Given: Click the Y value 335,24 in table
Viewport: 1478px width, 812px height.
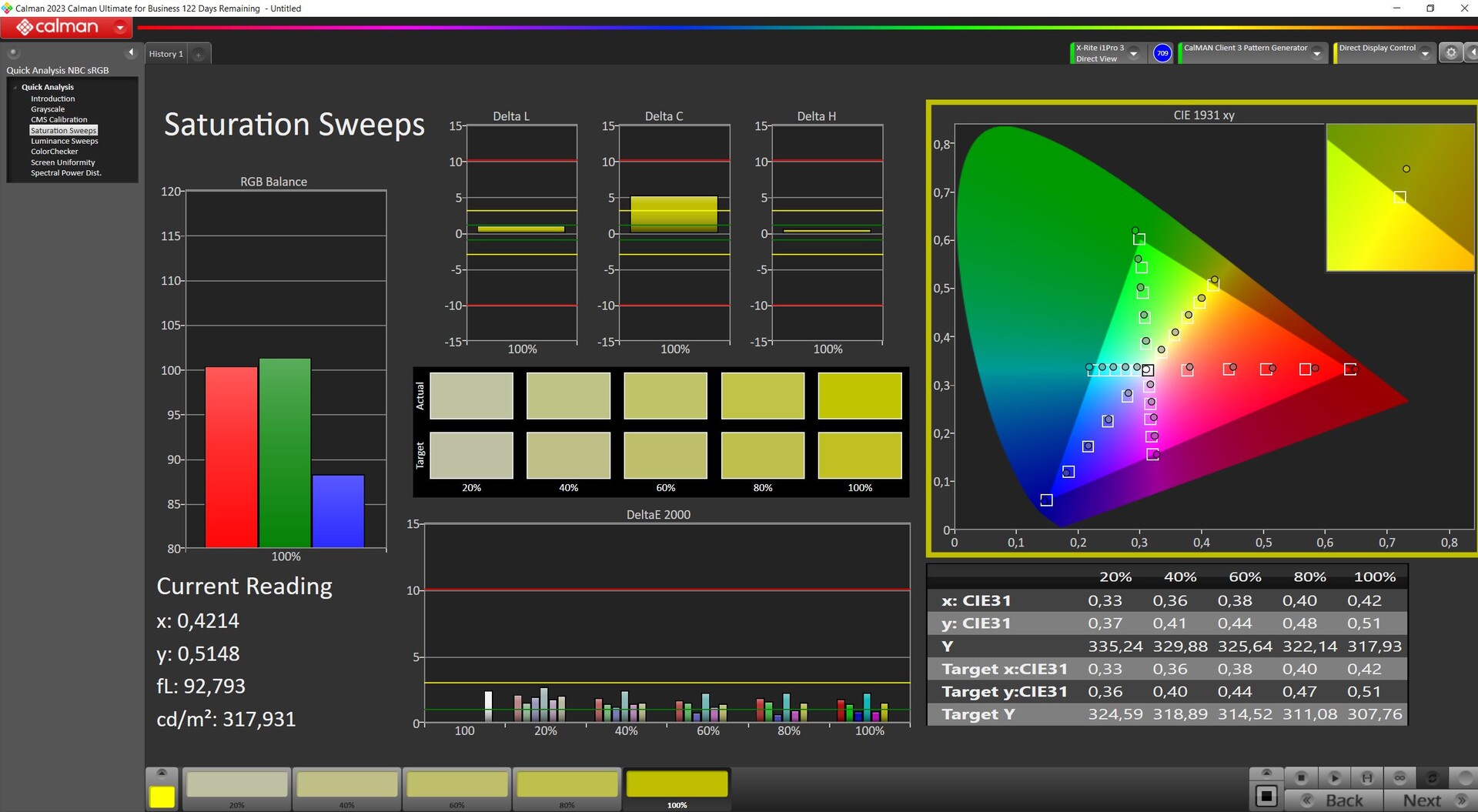Looking at the screenshot, I should [1115, 647].
